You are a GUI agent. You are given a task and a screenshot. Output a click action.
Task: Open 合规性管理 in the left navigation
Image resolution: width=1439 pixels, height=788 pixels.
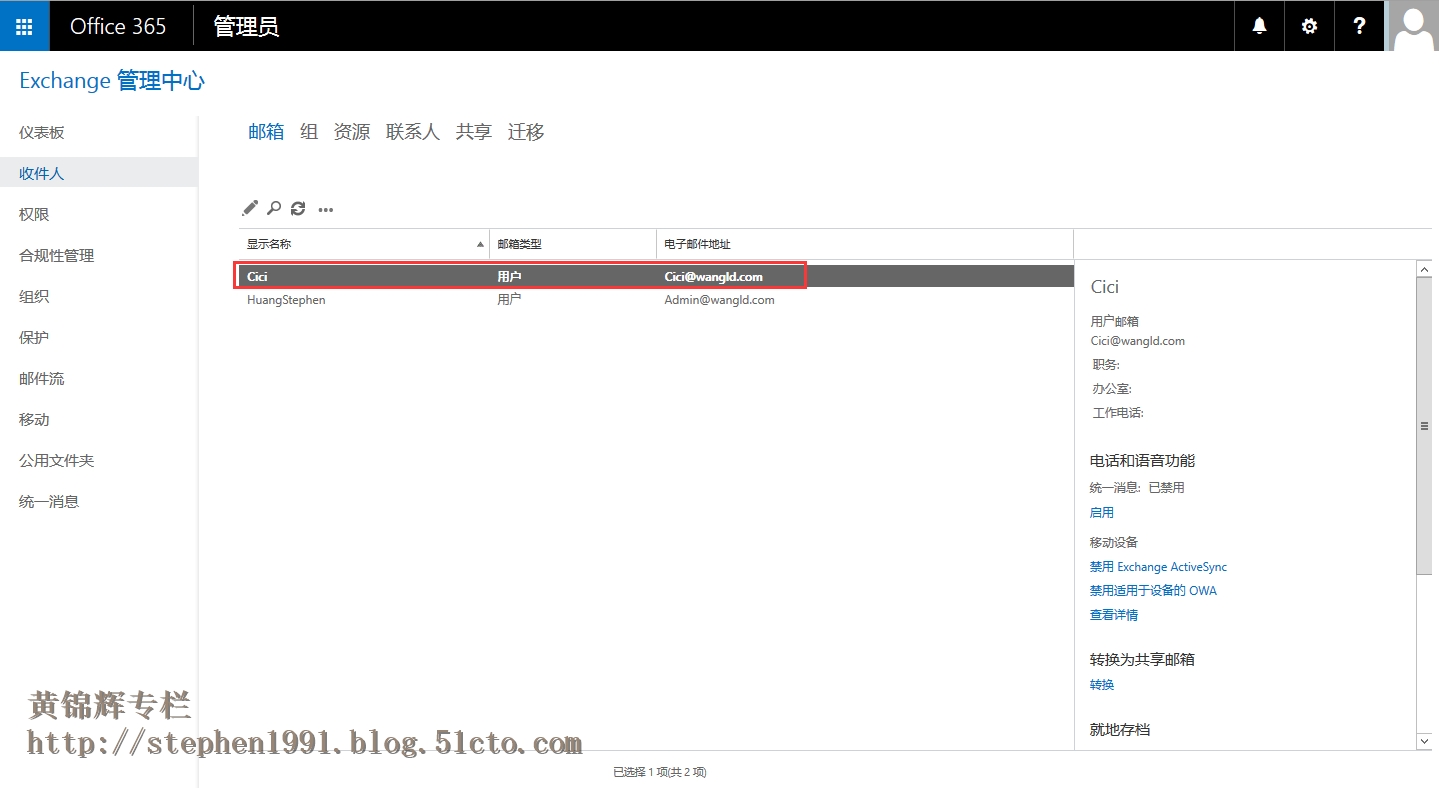pyautogui.click(x=57, y=256)
